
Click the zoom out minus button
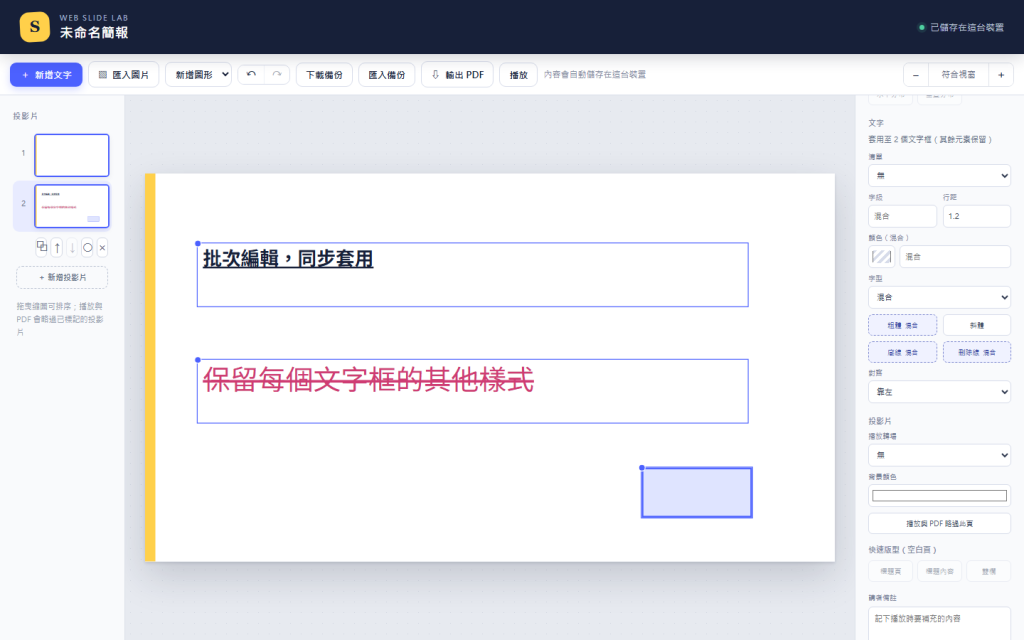916,74
